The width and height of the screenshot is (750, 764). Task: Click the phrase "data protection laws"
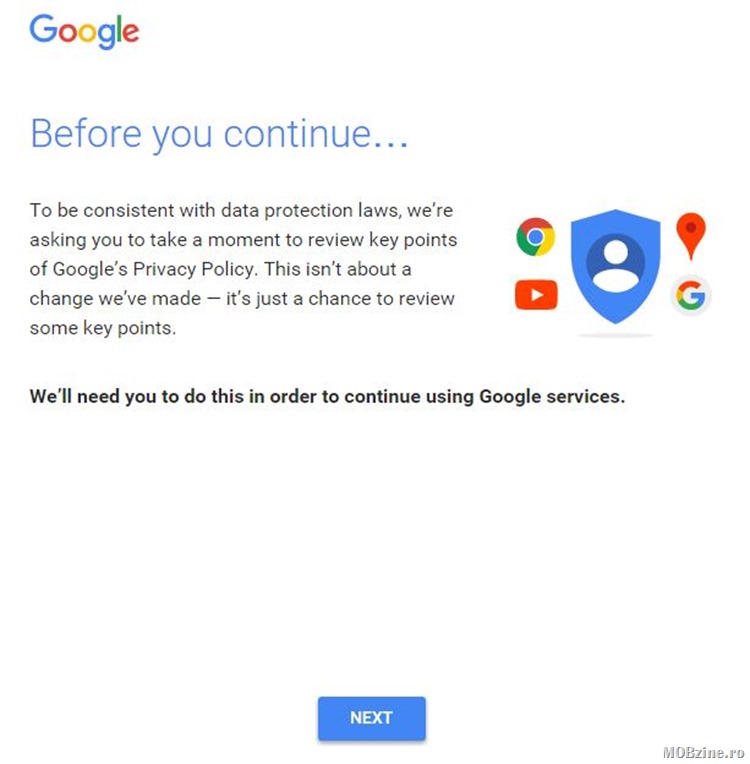311,210
